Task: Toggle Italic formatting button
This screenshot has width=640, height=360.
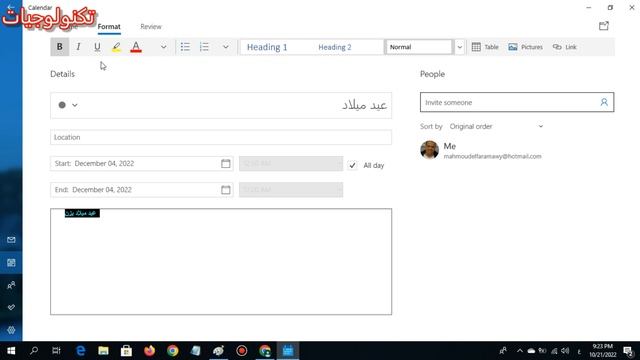Action: click(78, 47)
